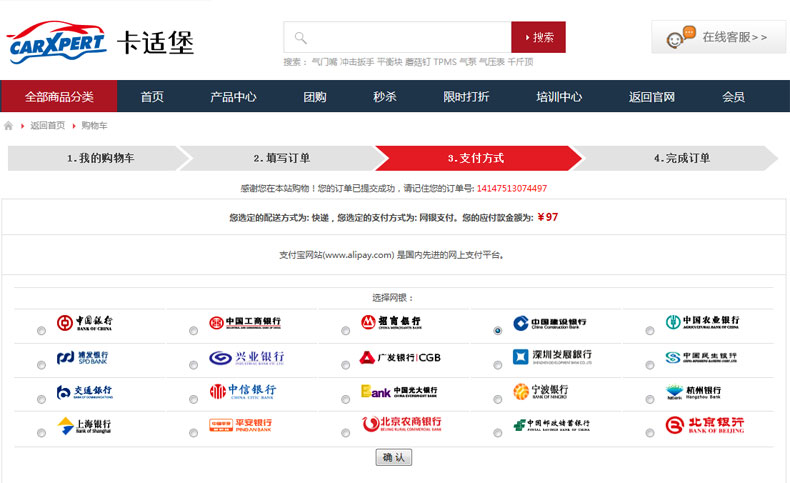Choose the 浦发银行 radio button

41,365
